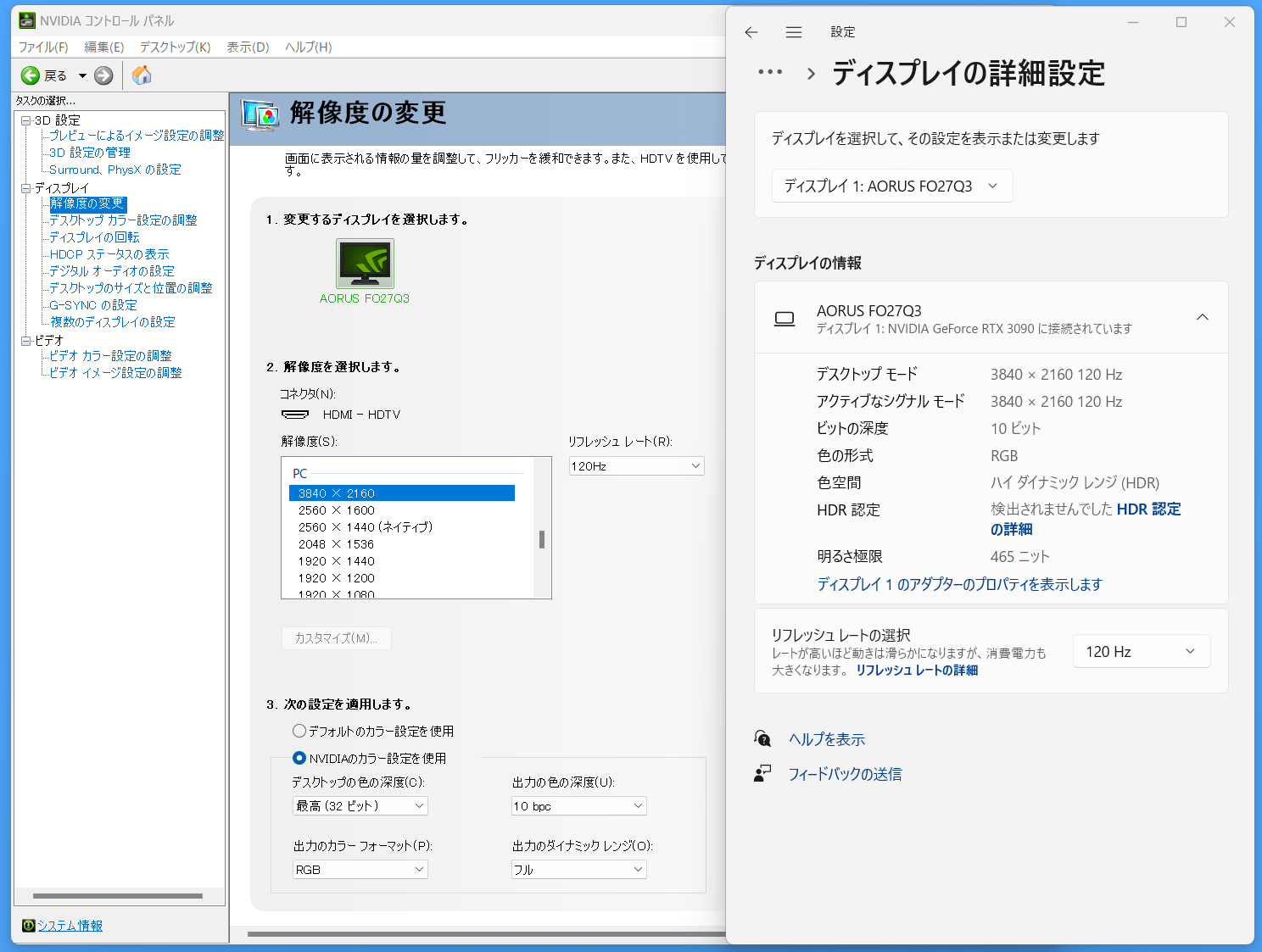Collapse the ビデオ tree node

(26, 341)
